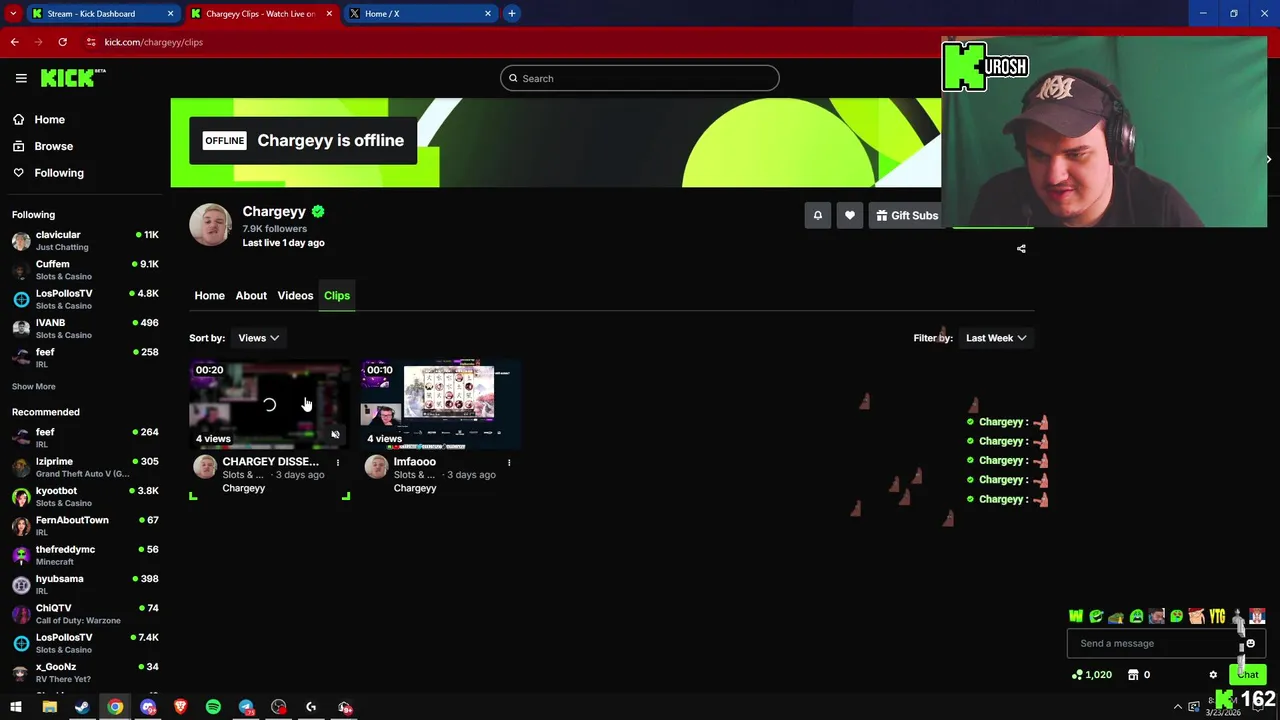Reload the page
Image resolution: width=1280 pixels, height=720 pixels.
coord(62,42)
